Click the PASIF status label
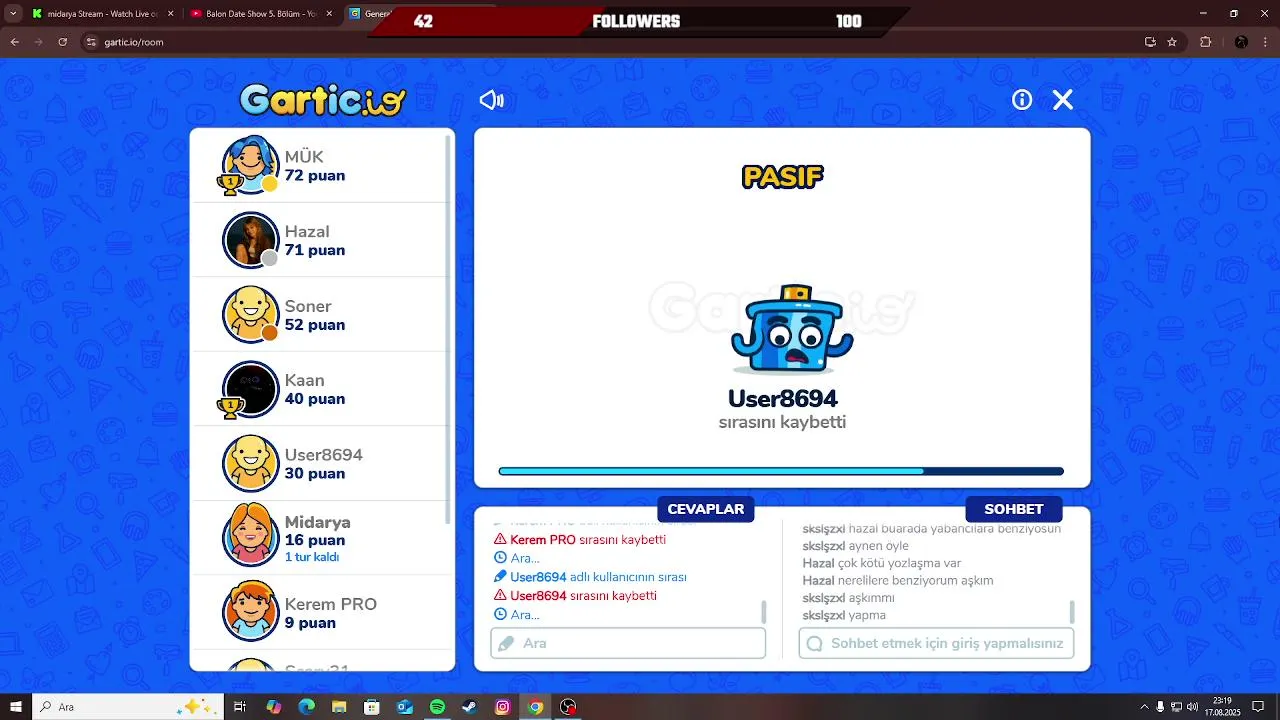 [782, 177]
